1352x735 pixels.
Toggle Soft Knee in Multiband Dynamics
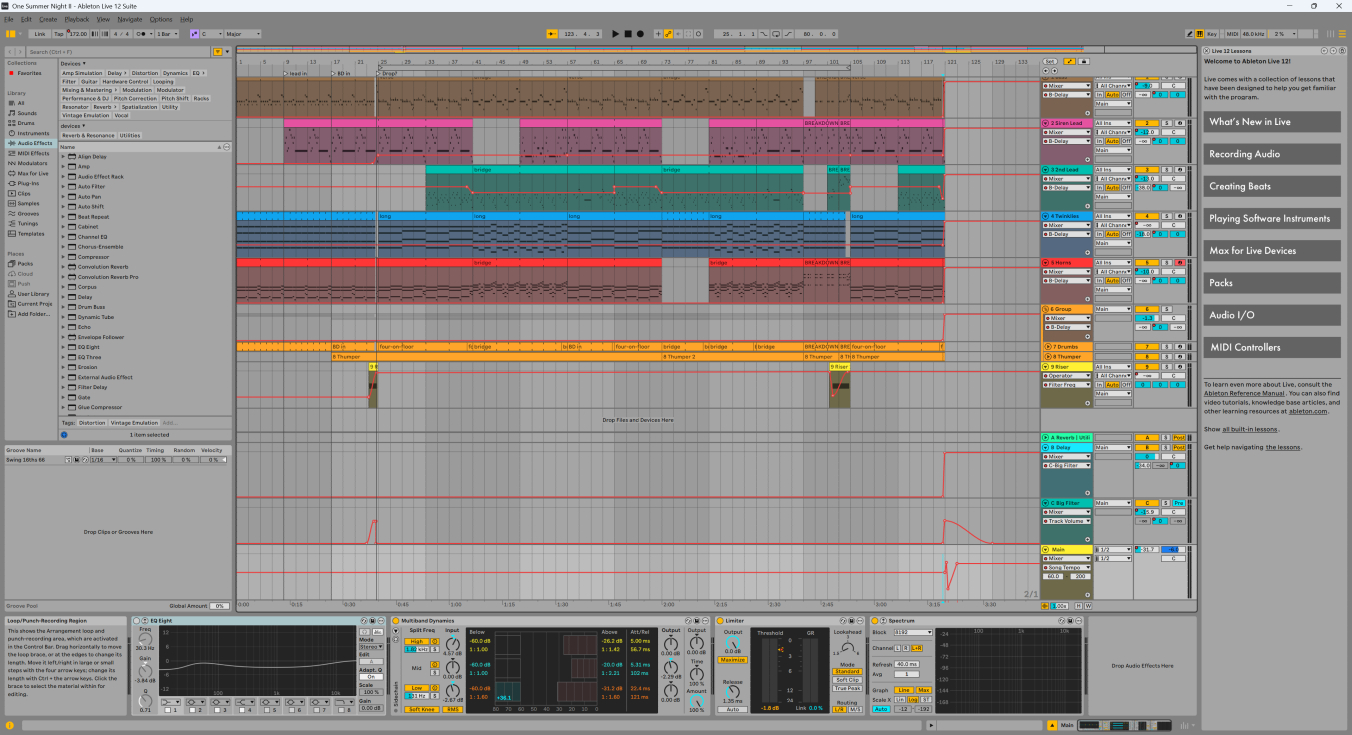pos(420,709)
